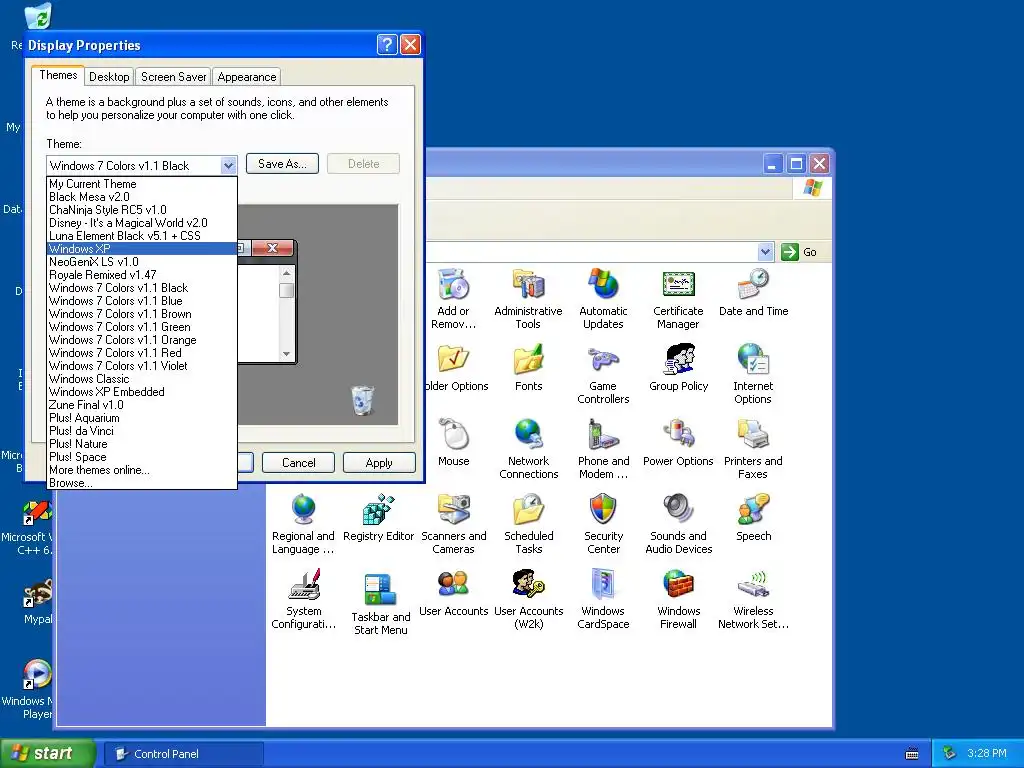The height and width of the screenshot is (768, 1024).
Task: Choose Windows 7 Colors v1.1 Blue
Action: pos(142,301)
